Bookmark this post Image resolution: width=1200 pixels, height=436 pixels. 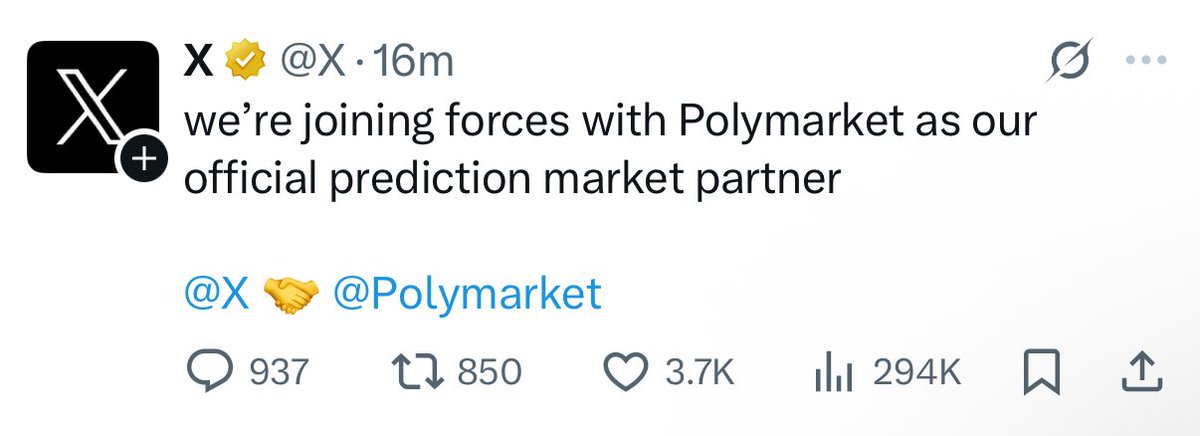1040,373
